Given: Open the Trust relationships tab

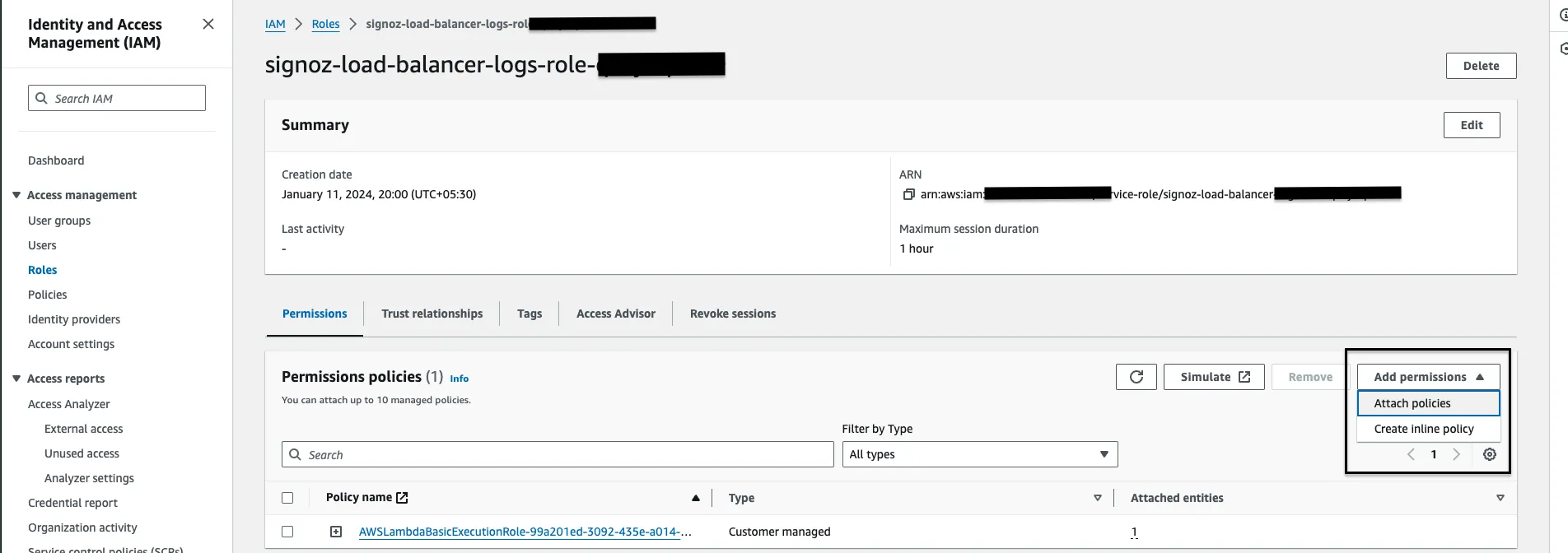Looking at the screenshot, I should pos(432,314).
